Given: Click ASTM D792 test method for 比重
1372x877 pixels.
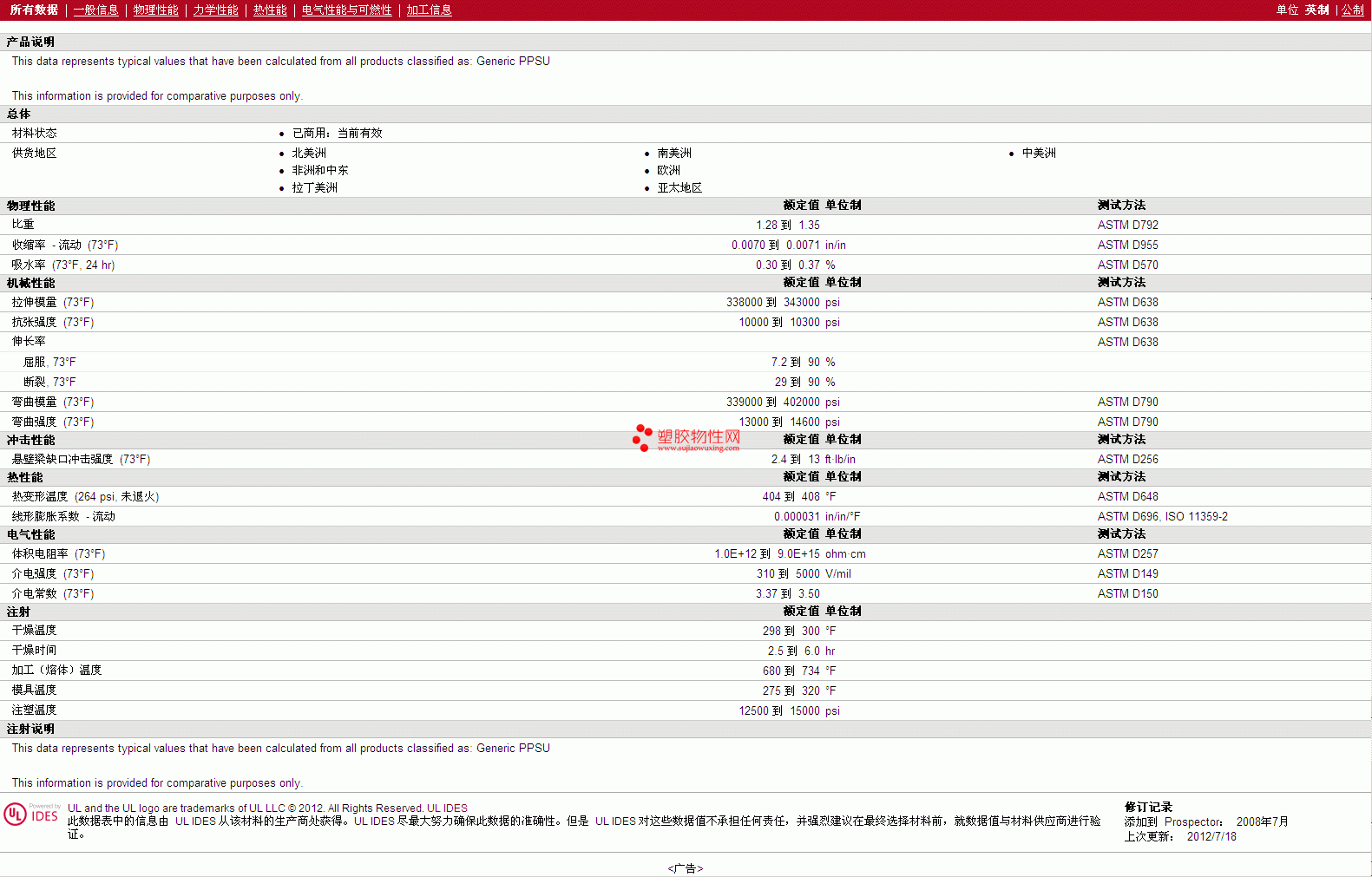Looking at the screenshot, I should (1127, 226).
